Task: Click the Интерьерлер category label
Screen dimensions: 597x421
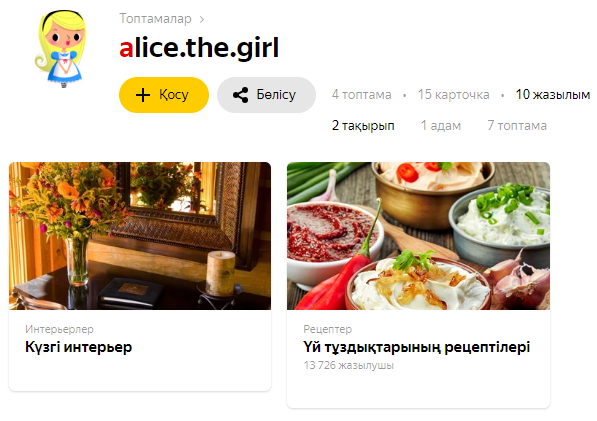Action: coord(59,329)
